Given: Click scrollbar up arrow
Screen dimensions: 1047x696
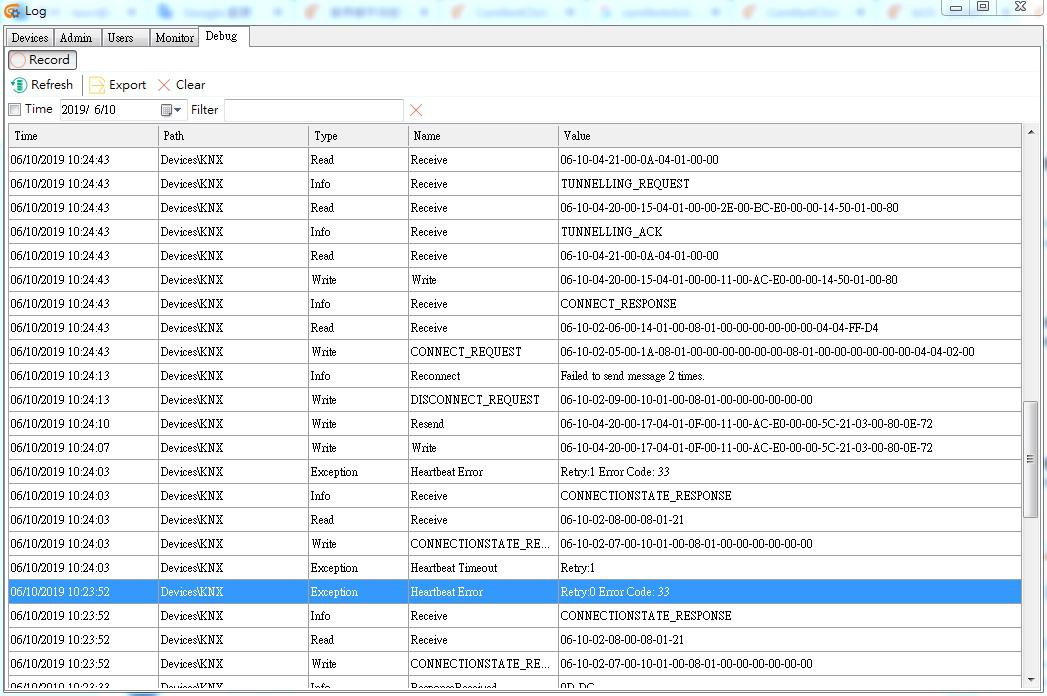Looking at the screenshot, I should point(1031,132).
